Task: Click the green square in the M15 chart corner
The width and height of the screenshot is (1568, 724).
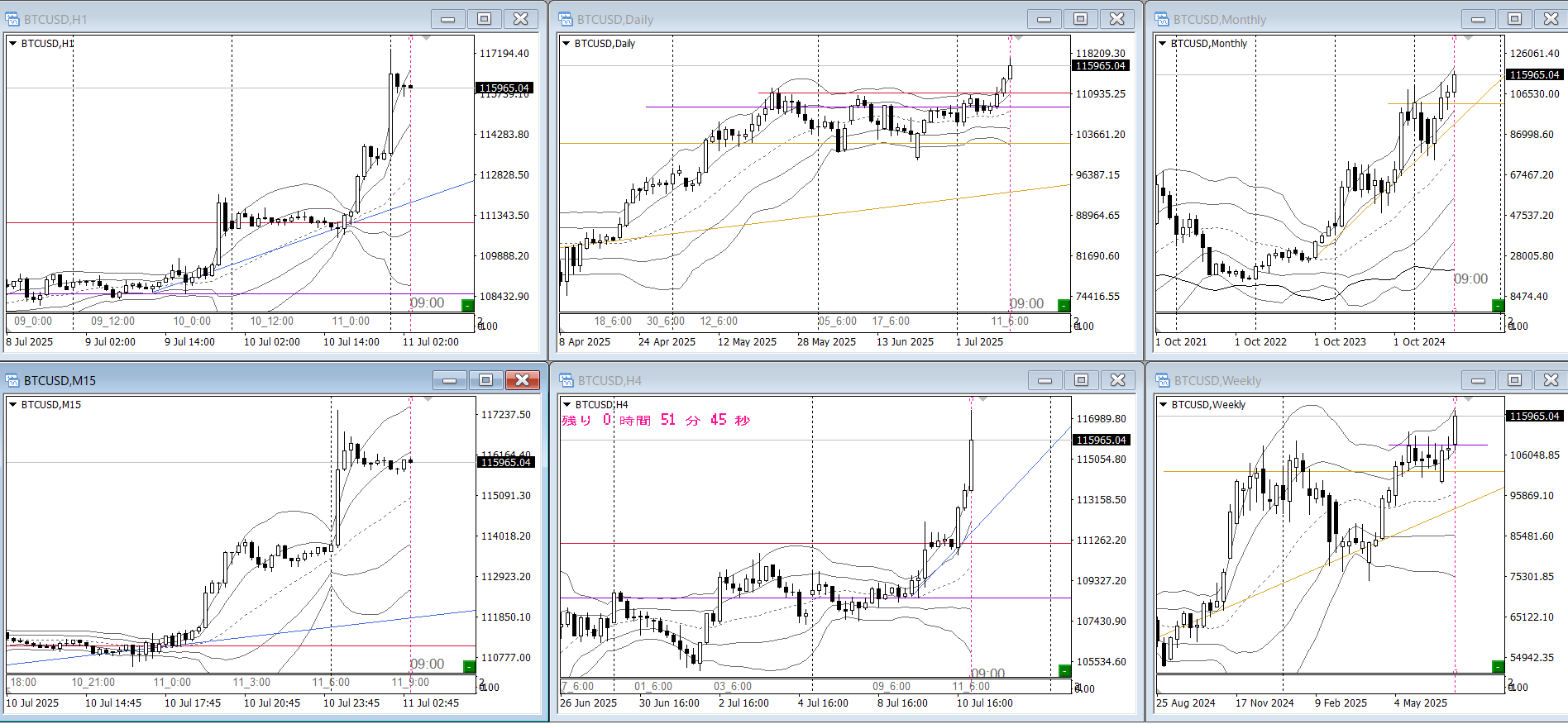Action: [469, 667]
